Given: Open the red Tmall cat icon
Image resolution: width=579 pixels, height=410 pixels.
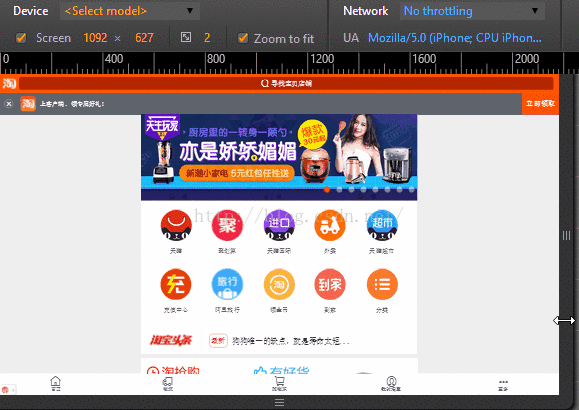Looking at the screenshot, I should [176, 225].
